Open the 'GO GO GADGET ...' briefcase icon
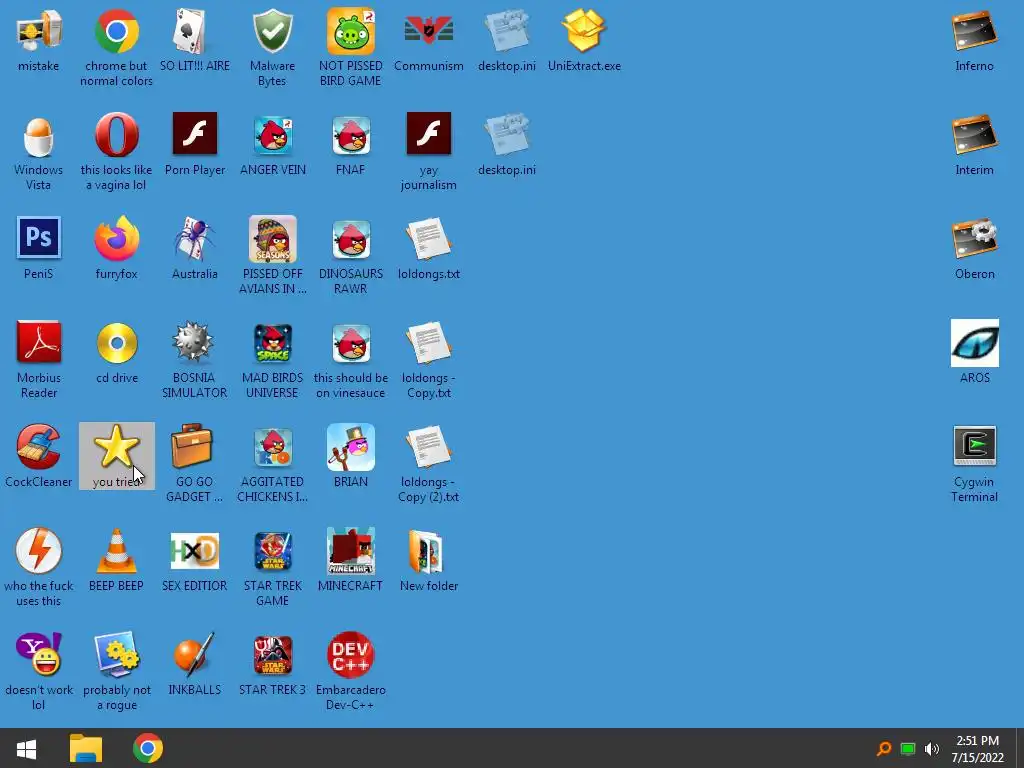 pyautogui.click(x=192, y=446)
